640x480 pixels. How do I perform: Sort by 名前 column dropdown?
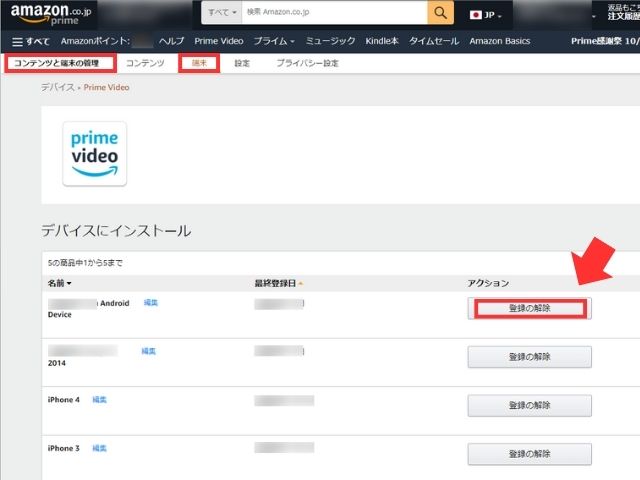pos(60,283)
